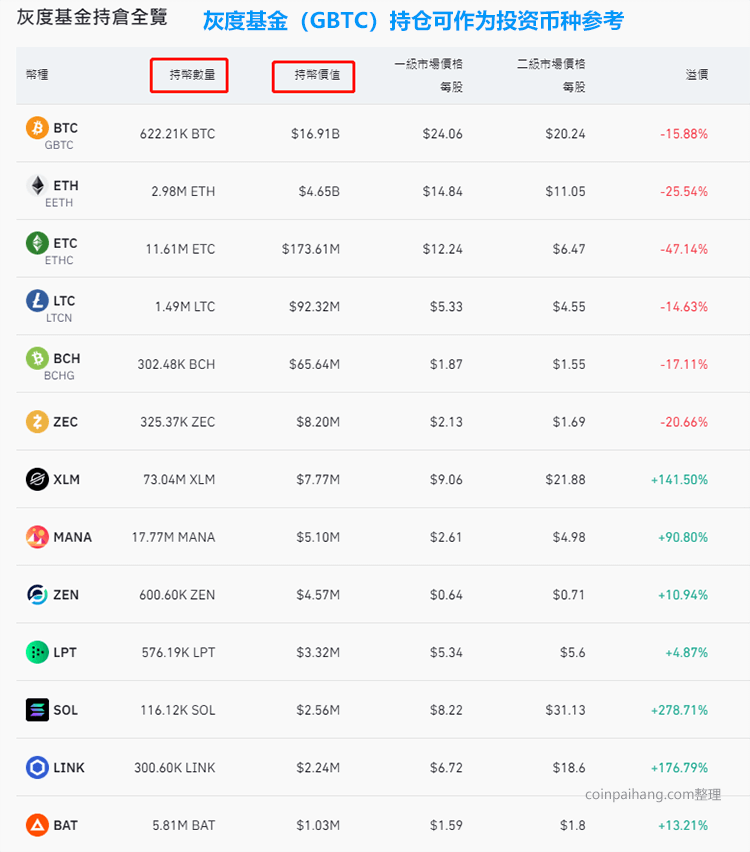750x852 pixels.
Task: Select the 600.60K ZEN holdings value
Action: [x=177, y=594]
